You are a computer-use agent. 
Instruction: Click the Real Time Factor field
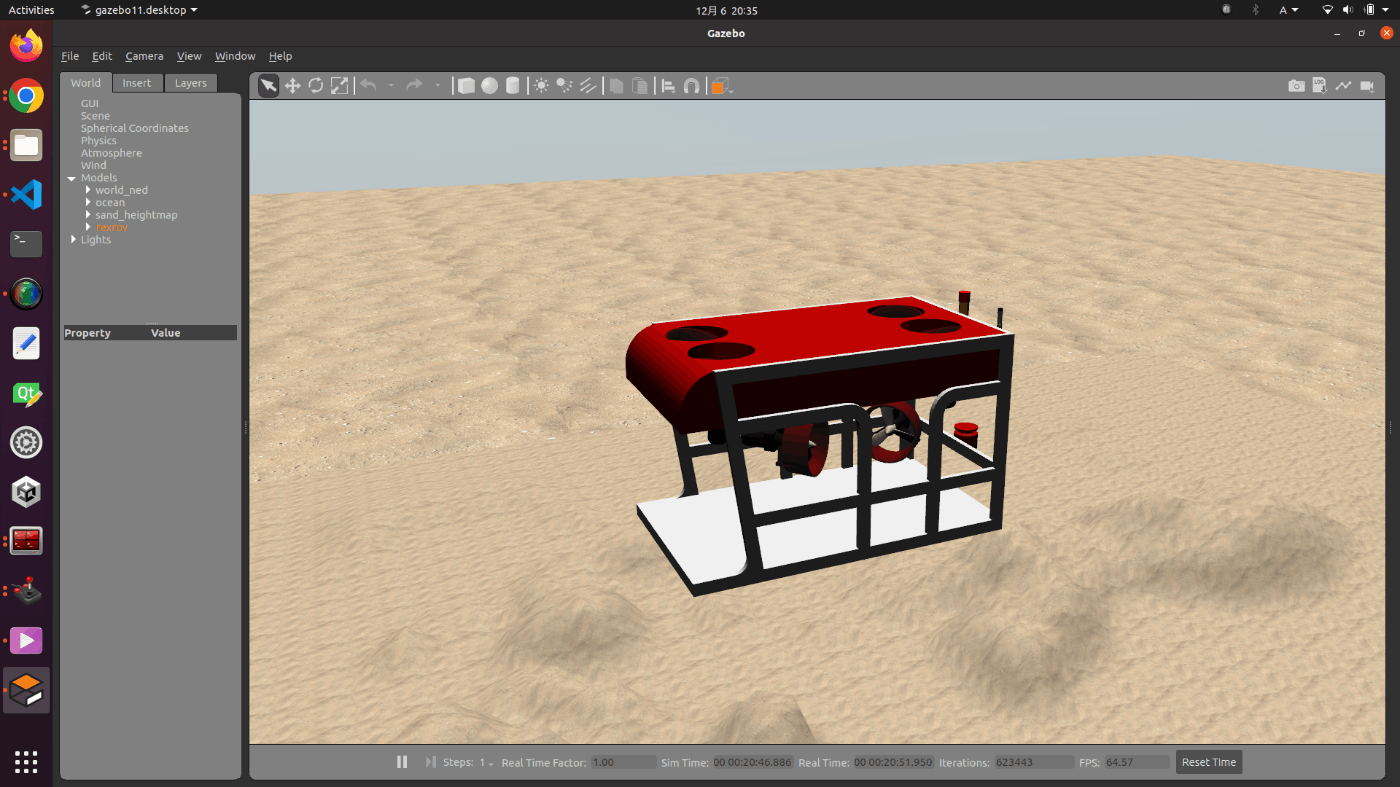click(624, 761)
